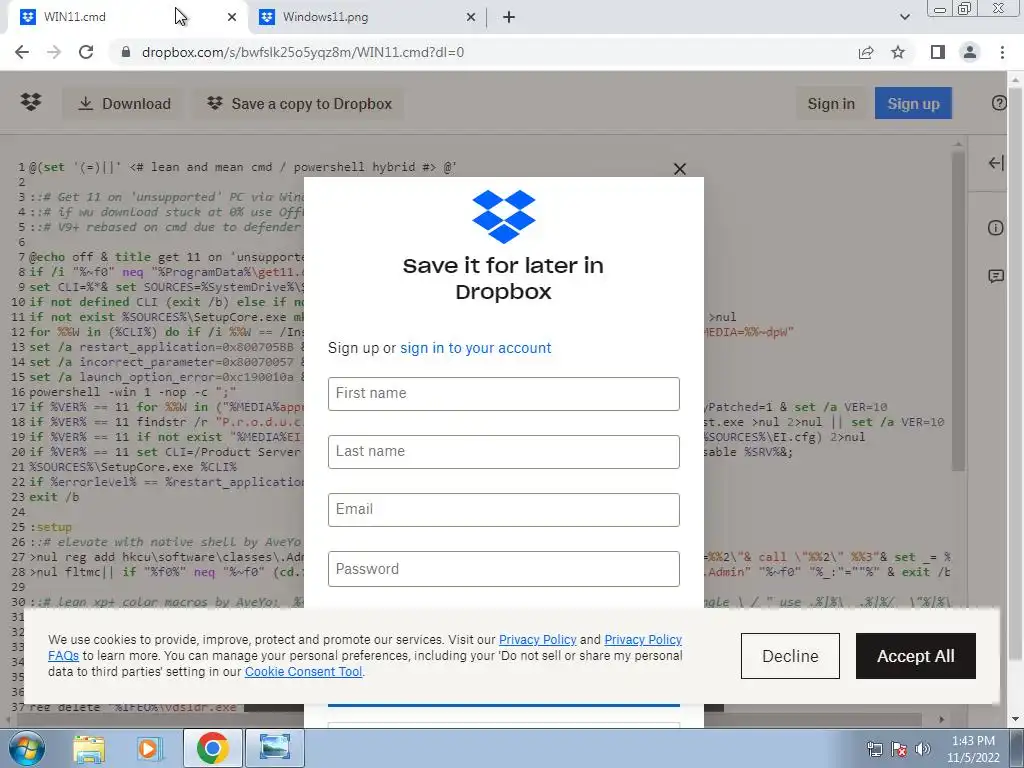Image resolution: width=1024 pixels, height=768 pixels.
Task: Reload the current page
Action: pyautogui.click(x=86, y=52)
